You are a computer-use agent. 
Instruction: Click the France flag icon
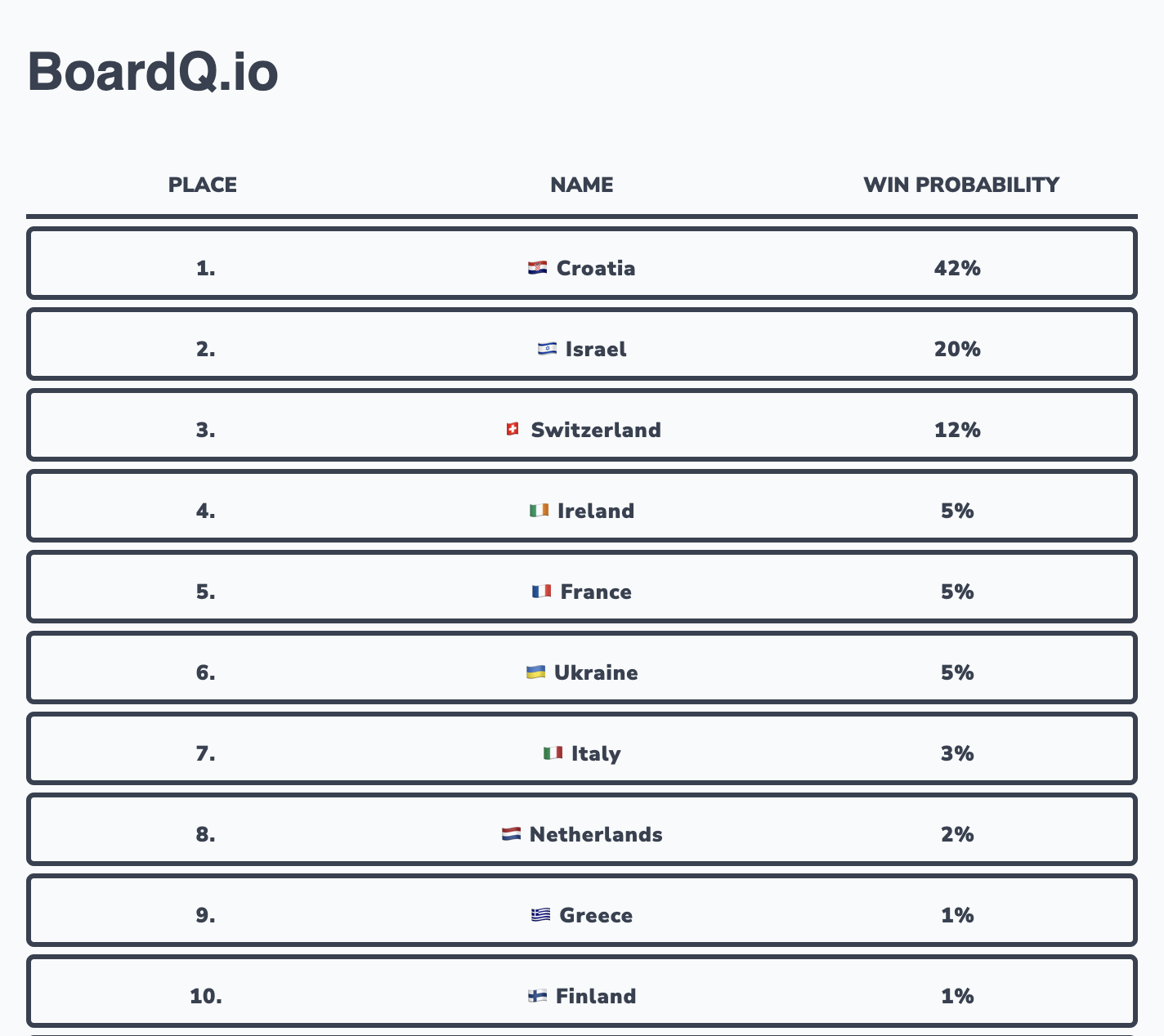[x=541, y=592]
